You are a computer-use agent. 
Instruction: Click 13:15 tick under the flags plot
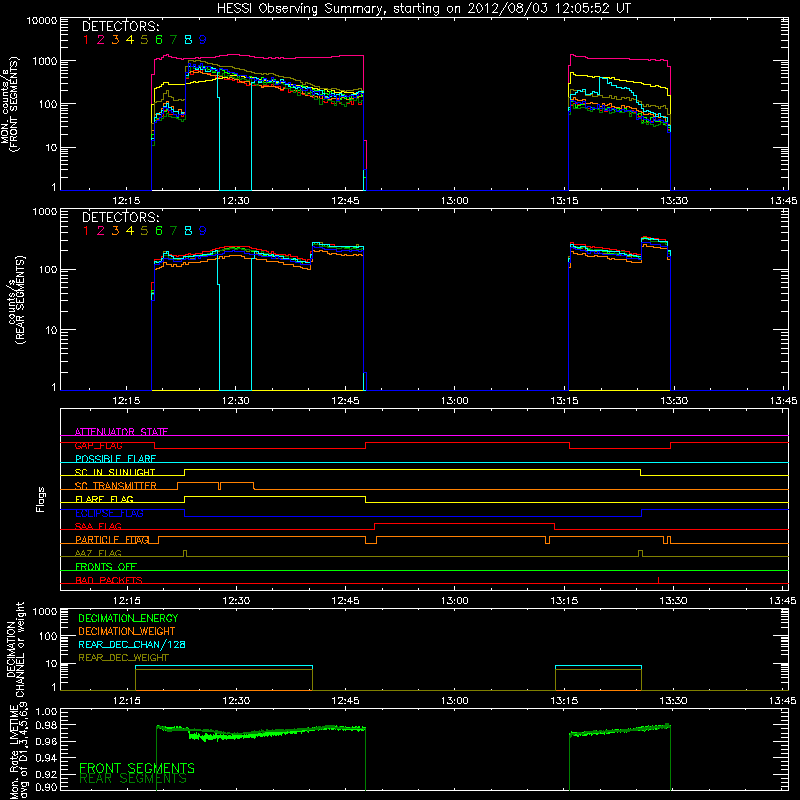(564, 601)
